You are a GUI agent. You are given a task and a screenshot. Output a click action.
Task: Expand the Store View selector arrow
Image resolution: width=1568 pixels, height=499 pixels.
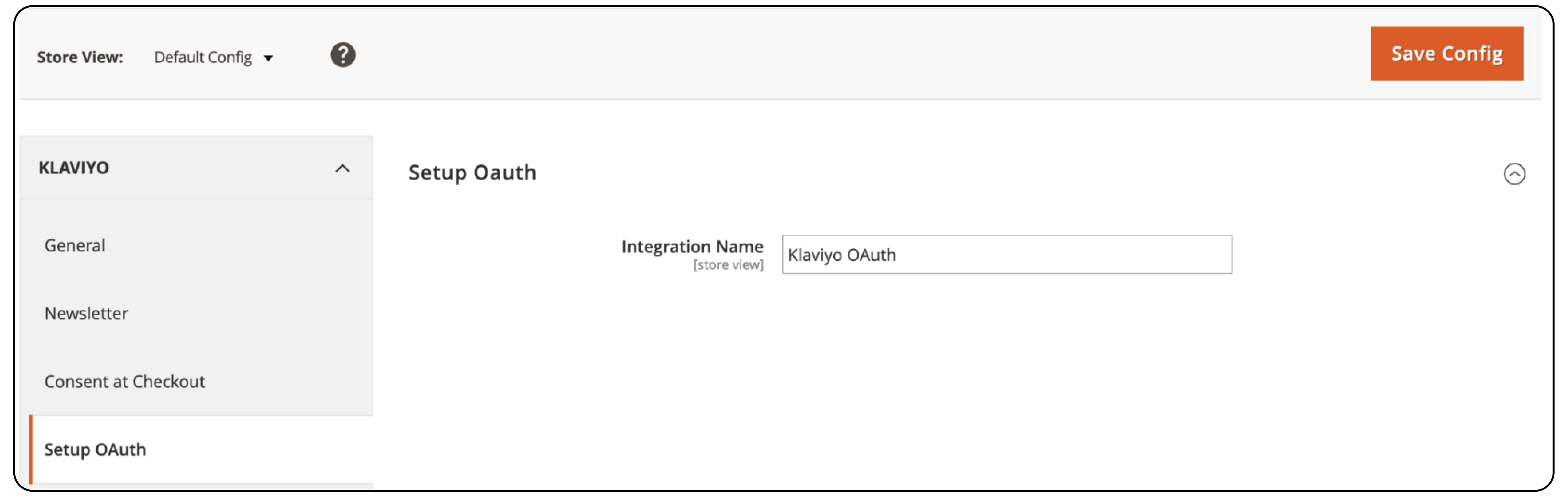pos(270,58)
